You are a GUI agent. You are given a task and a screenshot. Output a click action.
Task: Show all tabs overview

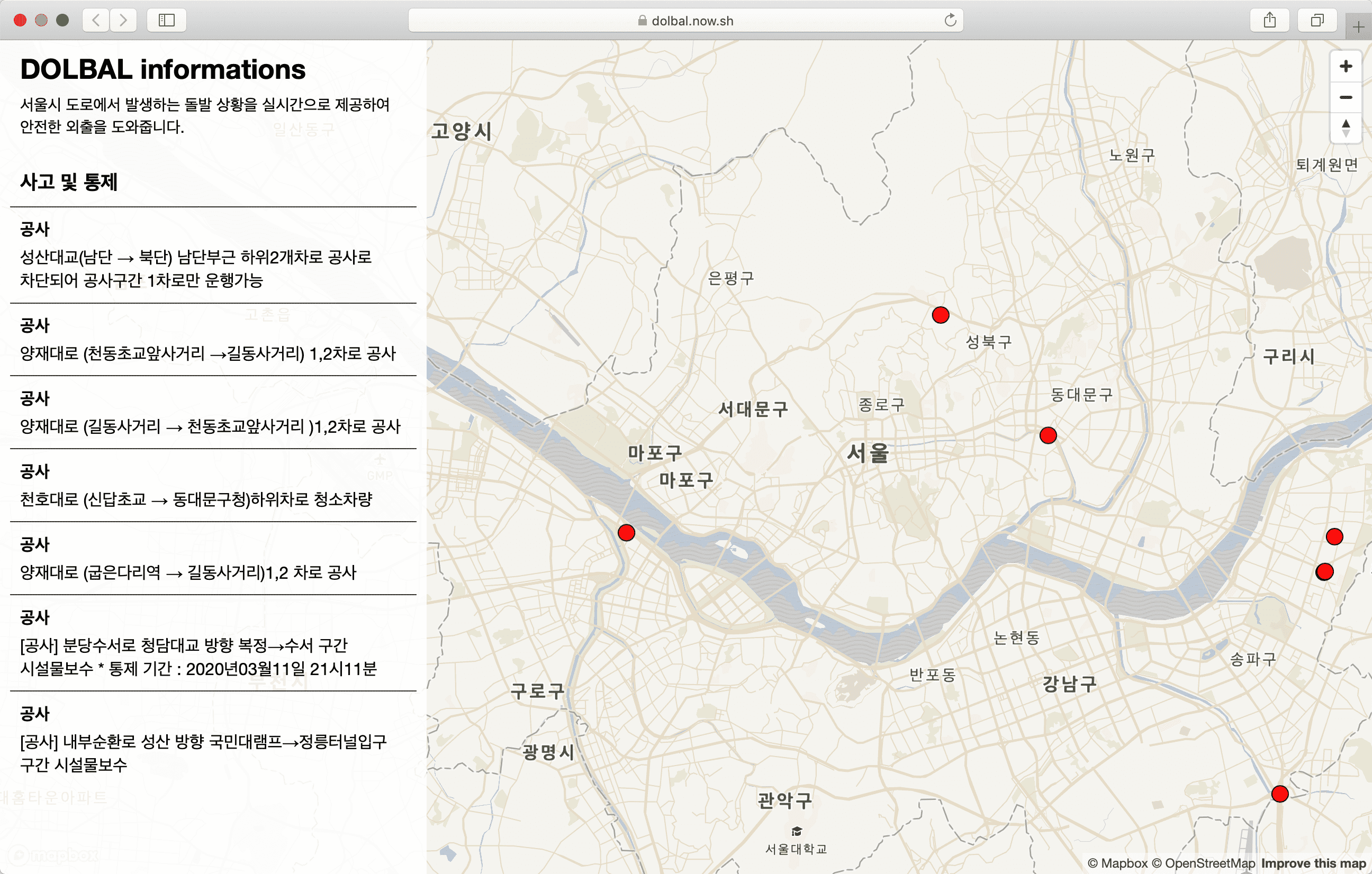pos(1317,21)
